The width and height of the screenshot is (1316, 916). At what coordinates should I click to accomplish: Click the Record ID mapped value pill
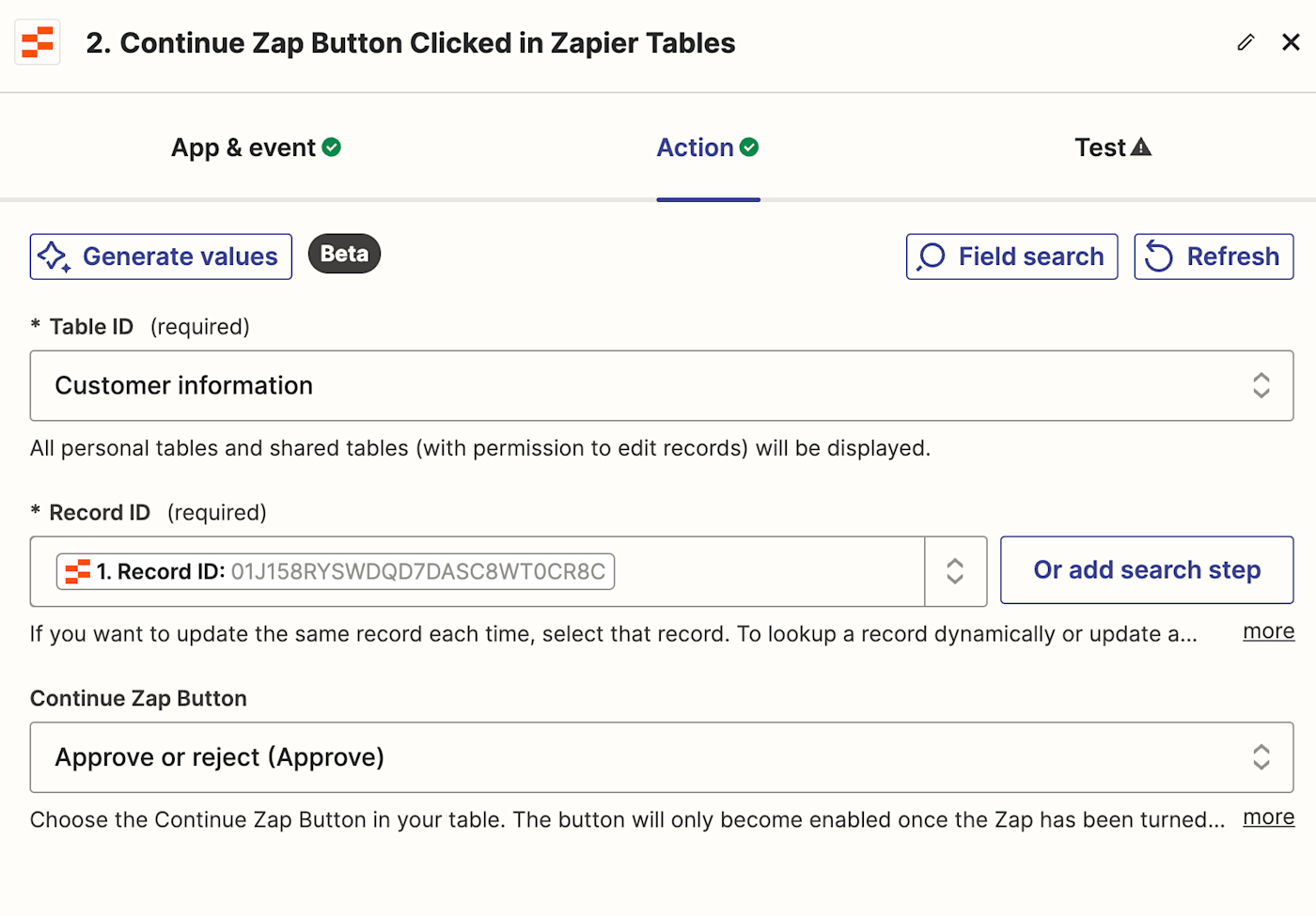coord(336,571)
